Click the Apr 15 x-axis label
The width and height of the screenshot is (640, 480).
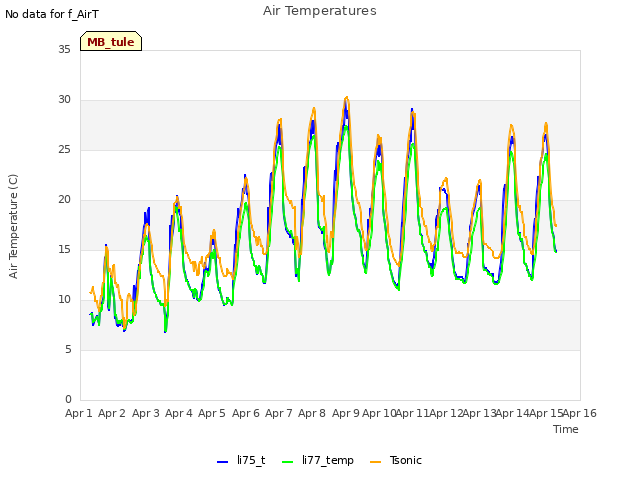tap(546, 413)
